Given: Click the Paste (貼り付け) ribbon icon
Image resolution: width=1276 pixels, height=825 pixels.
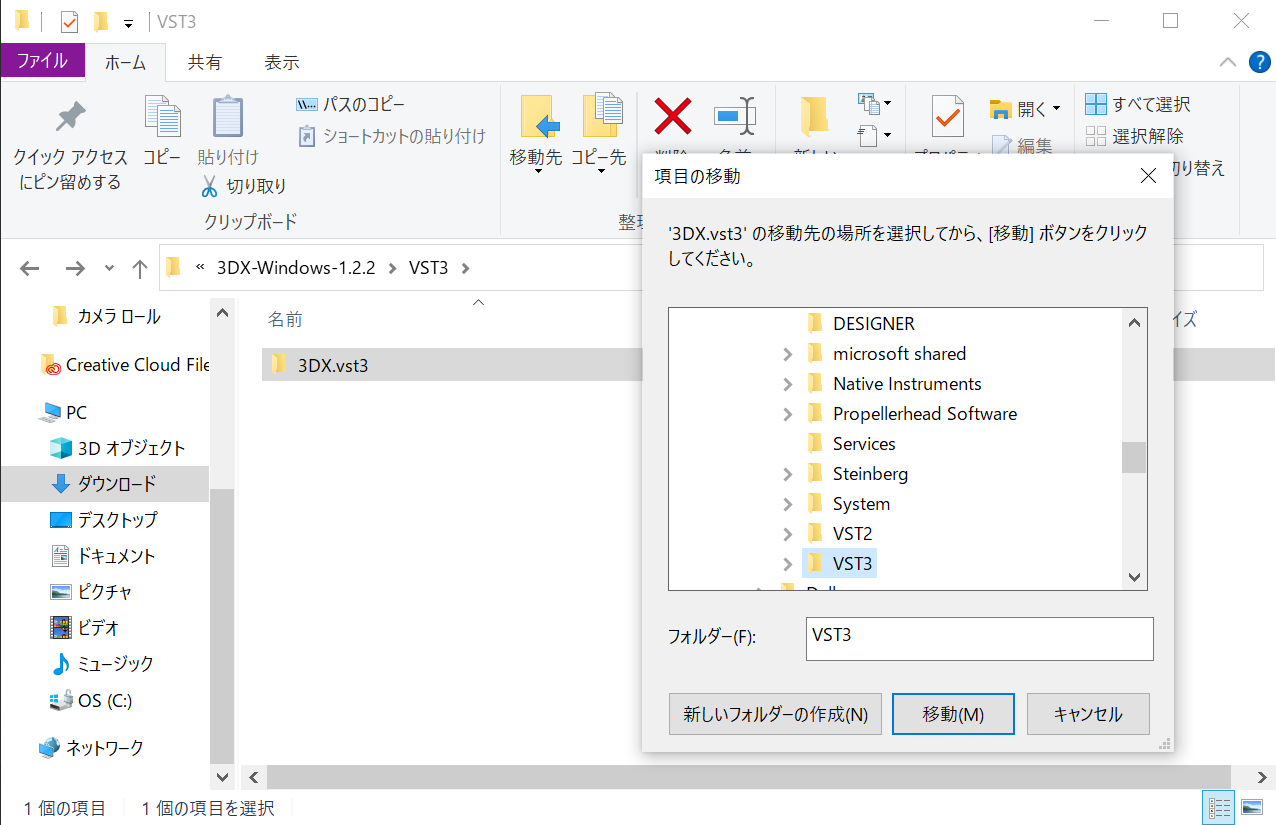Looking at the screenshot, I should (228, 117).
